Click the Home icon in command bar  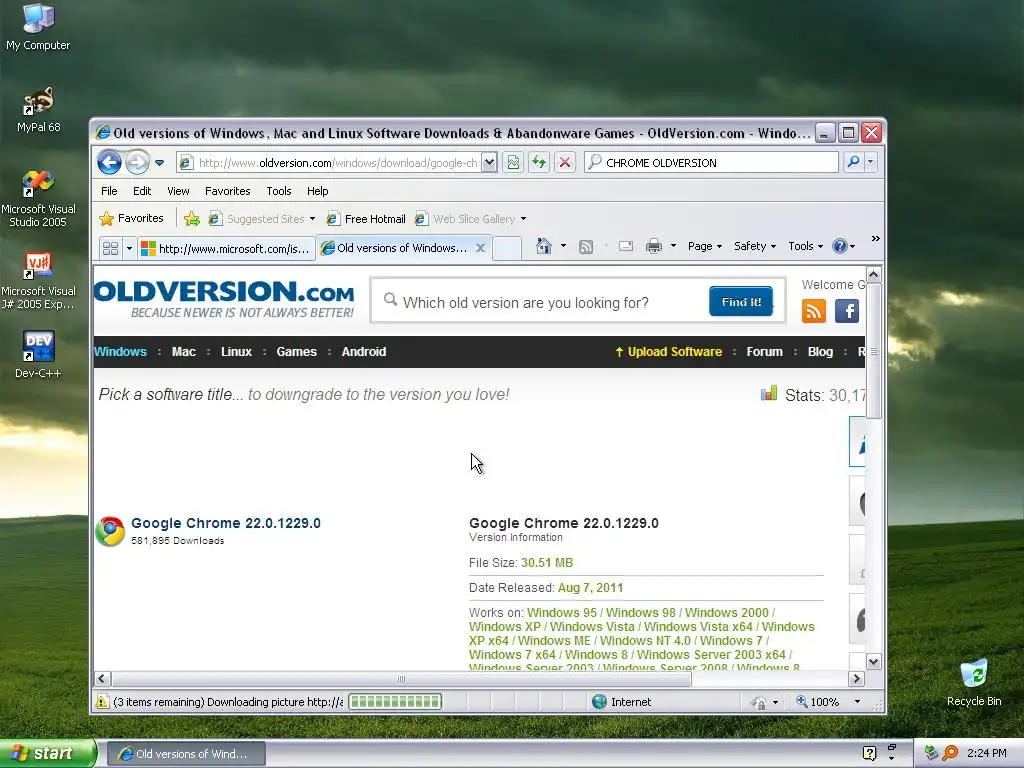[543, 246]
